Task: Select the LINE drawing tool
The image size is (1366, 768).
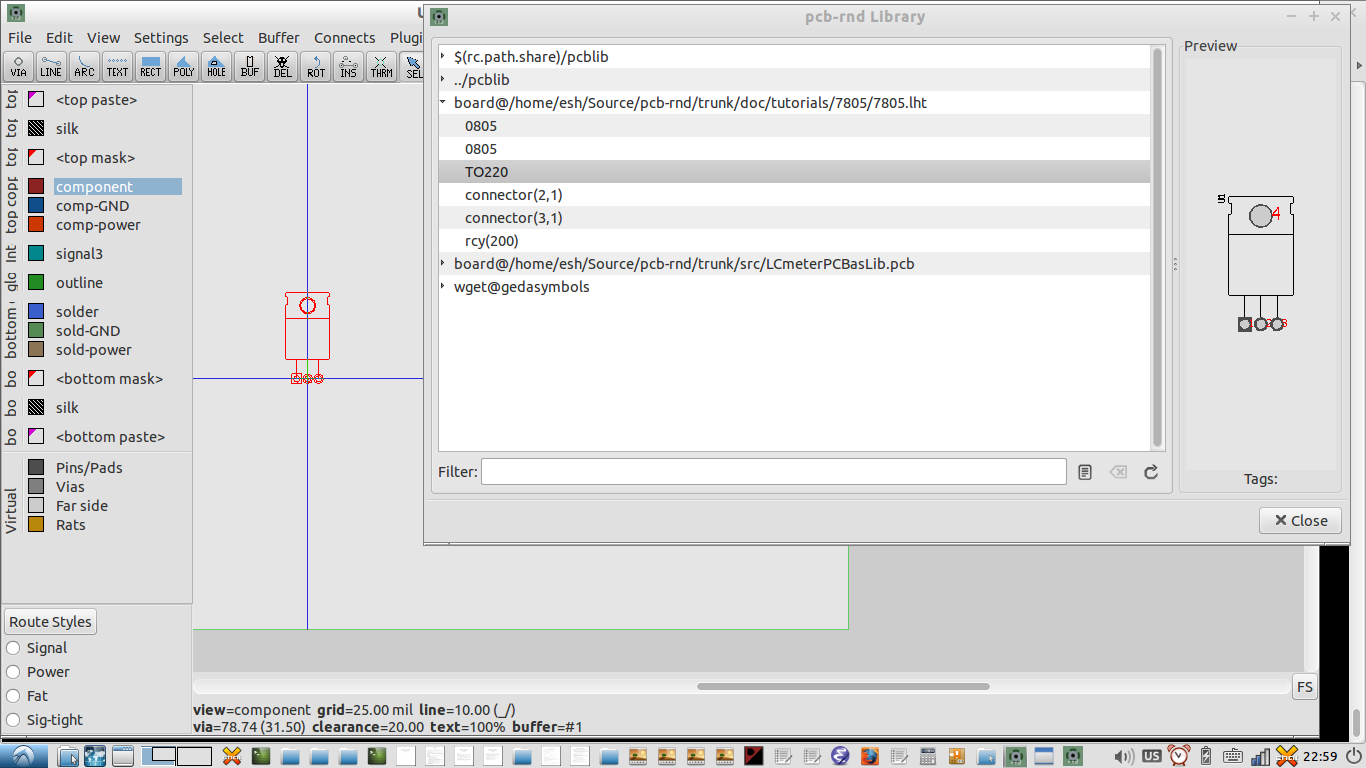Action: 51,67
